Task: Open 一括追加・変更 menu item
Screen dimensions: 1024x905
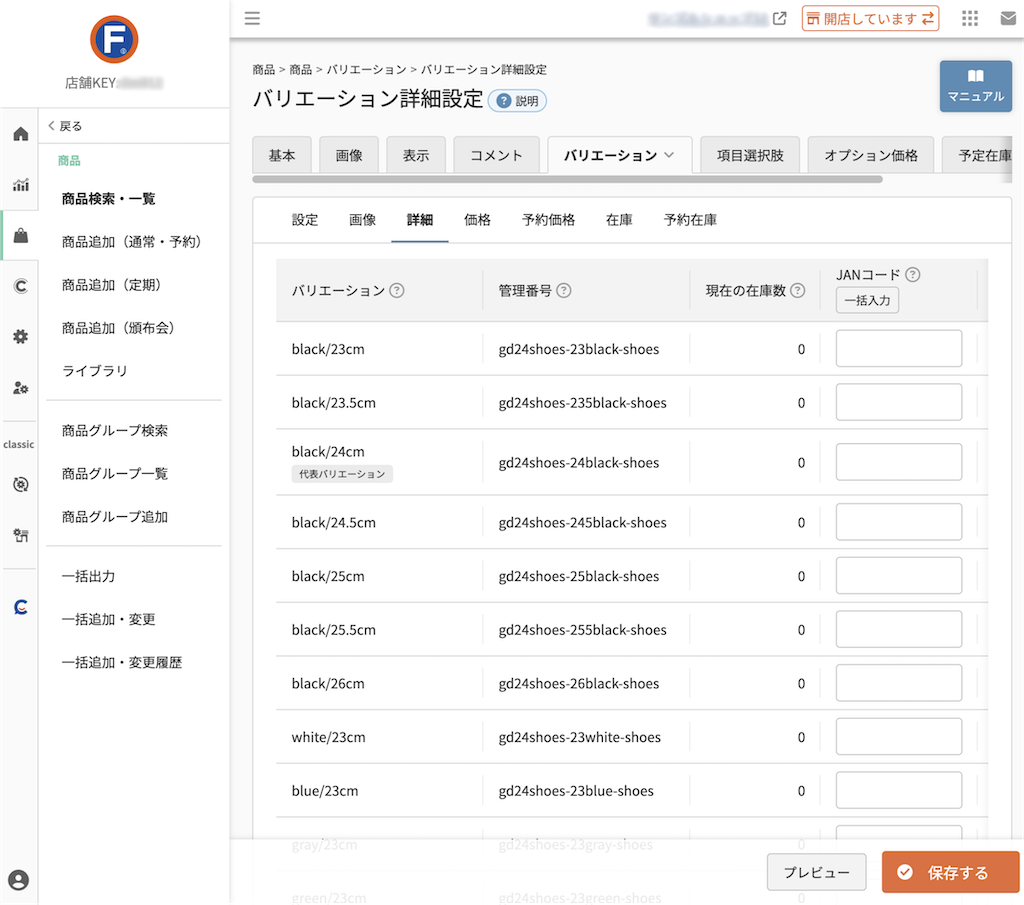Action: click(x=108, y=619)
